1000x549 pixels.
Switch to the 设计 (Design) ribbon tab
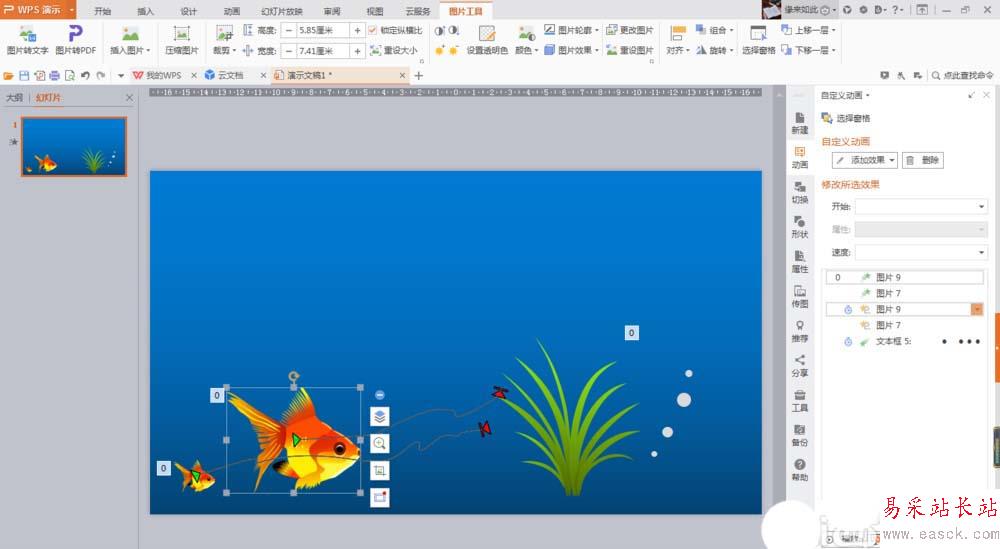click(x=189, y=11)
